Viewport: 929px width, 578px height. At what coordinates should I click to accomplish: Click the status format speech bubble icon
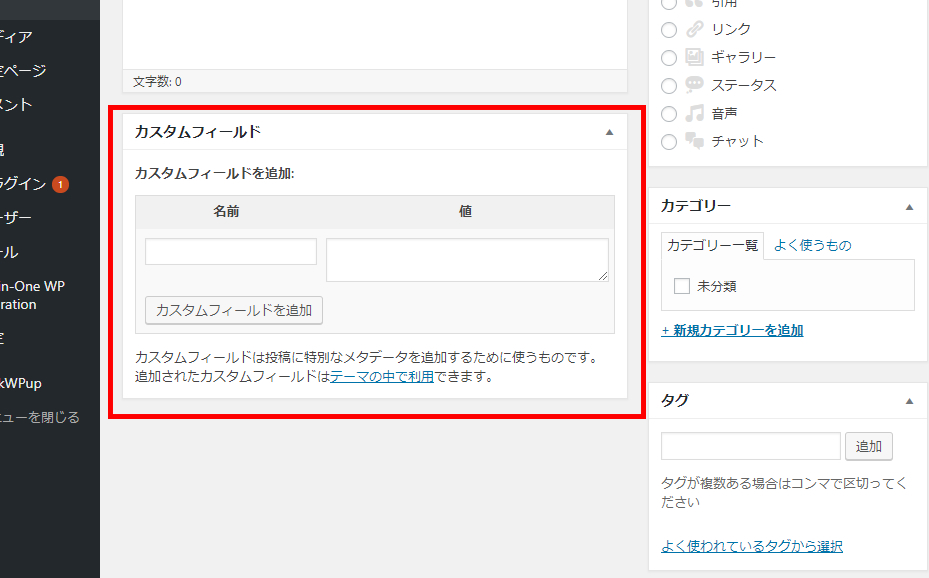point(695,85)
